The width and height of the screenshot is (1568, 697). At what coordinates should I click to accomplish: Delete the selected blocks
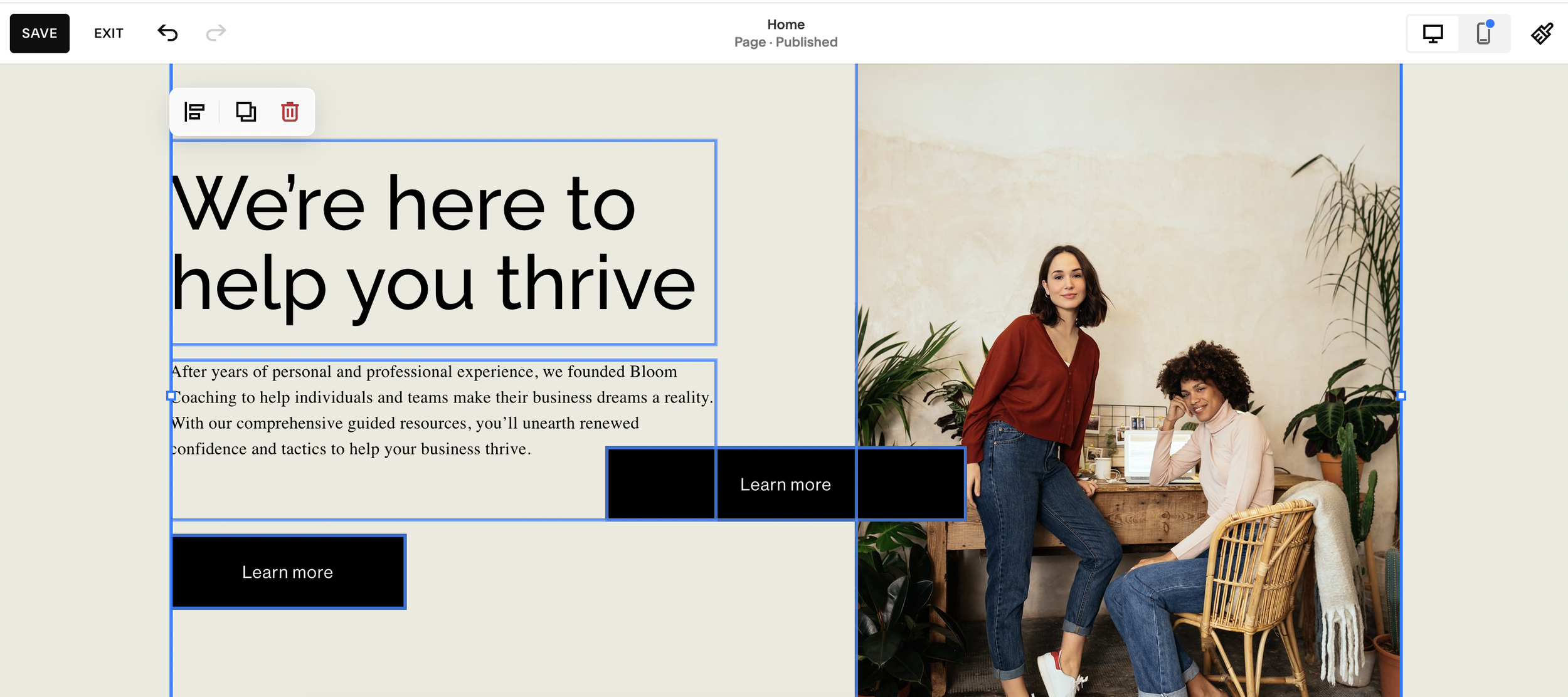click(x=290, y=112)
